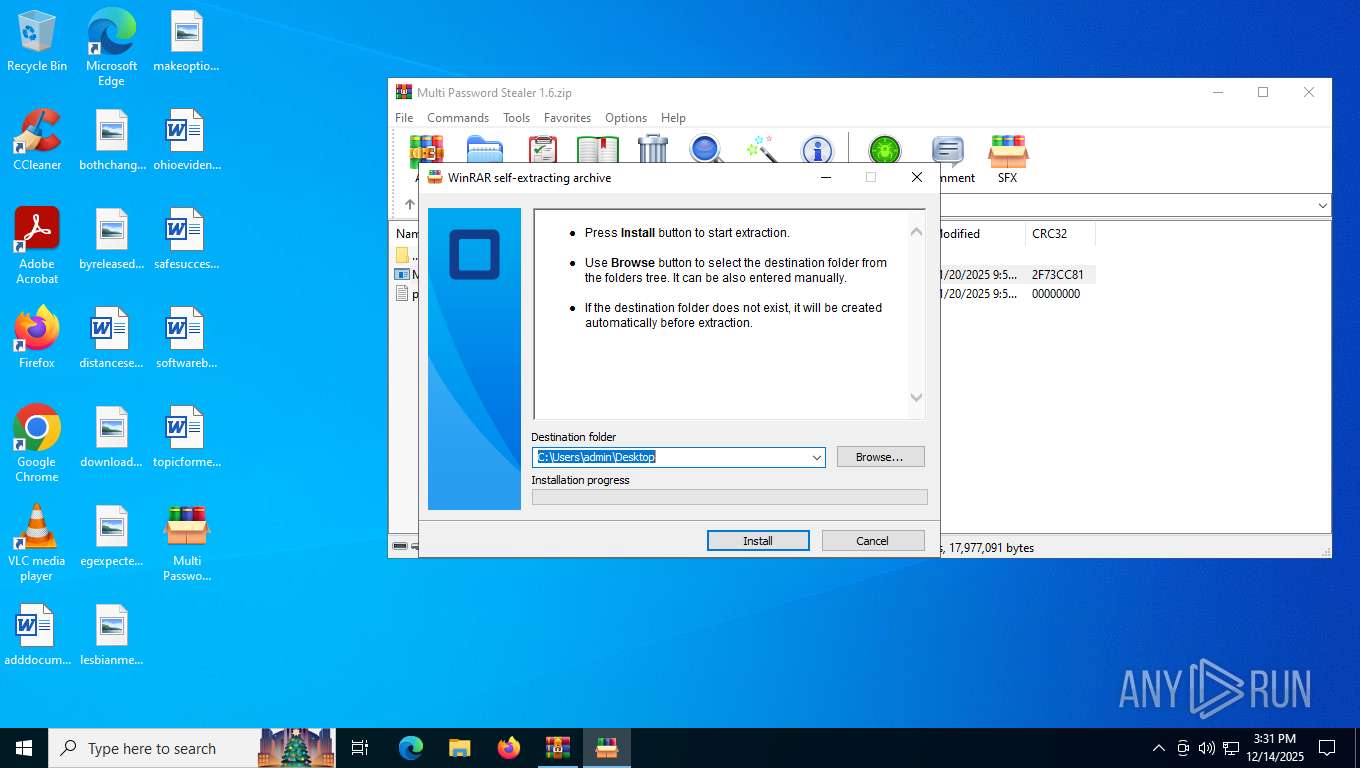Click the View book icon in WinRAR toolbar
Image resolution: width=1360 pixels, height=768 pixels.
click(x=598, y=150)
